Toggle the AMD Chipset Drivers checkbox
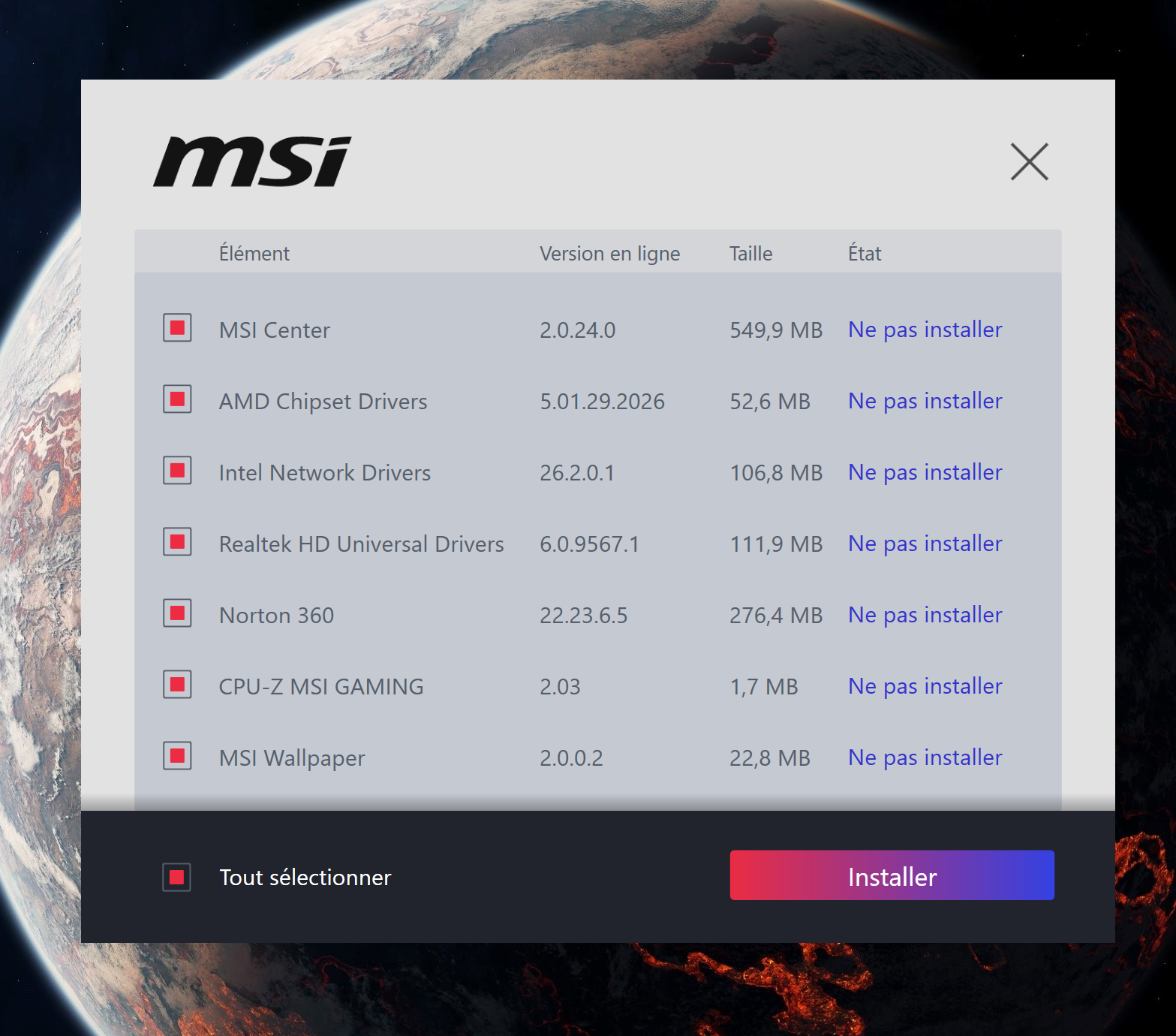This screenshot has height=1036, width=1176. (177, 399)
